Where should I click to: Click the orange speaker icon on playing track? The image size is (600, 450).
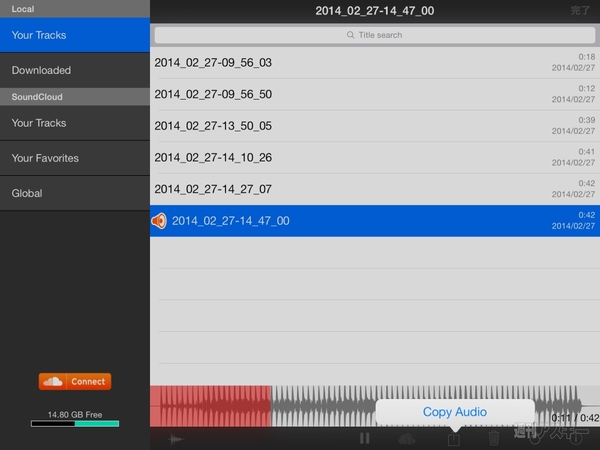[159, 221]
